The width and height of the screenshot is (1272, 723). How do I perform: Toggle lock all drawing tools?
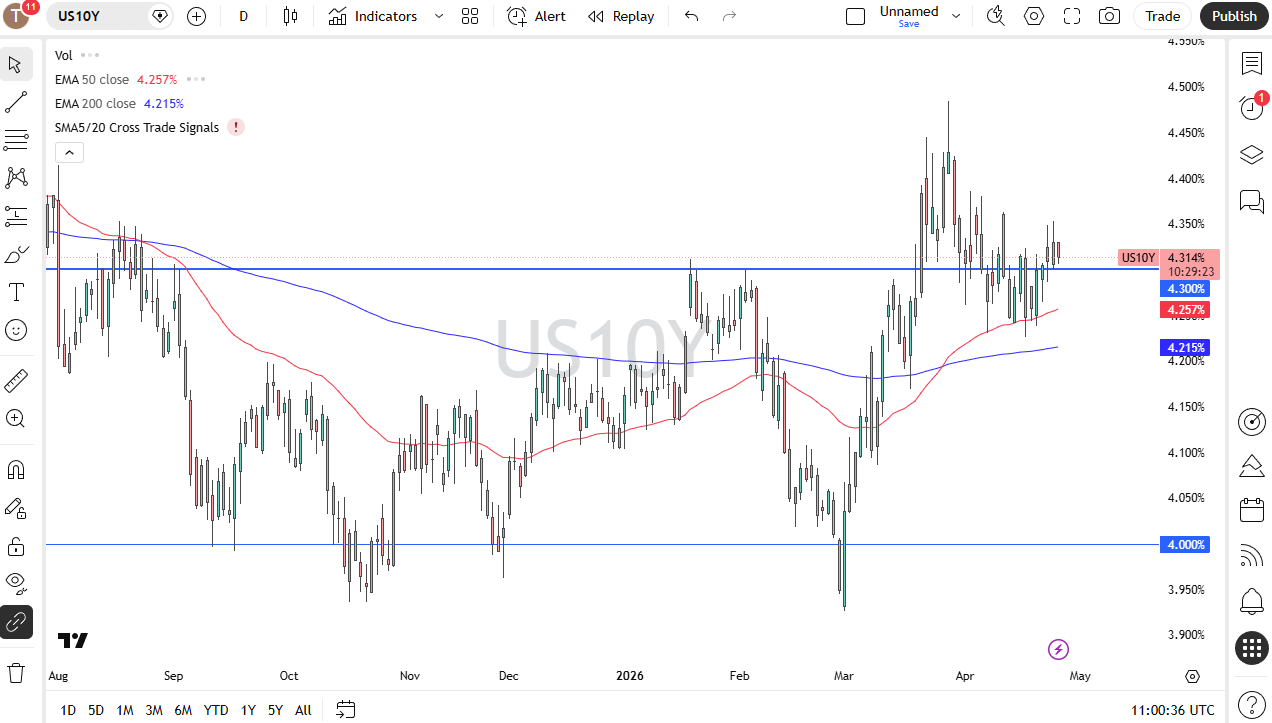pos(16,546)
